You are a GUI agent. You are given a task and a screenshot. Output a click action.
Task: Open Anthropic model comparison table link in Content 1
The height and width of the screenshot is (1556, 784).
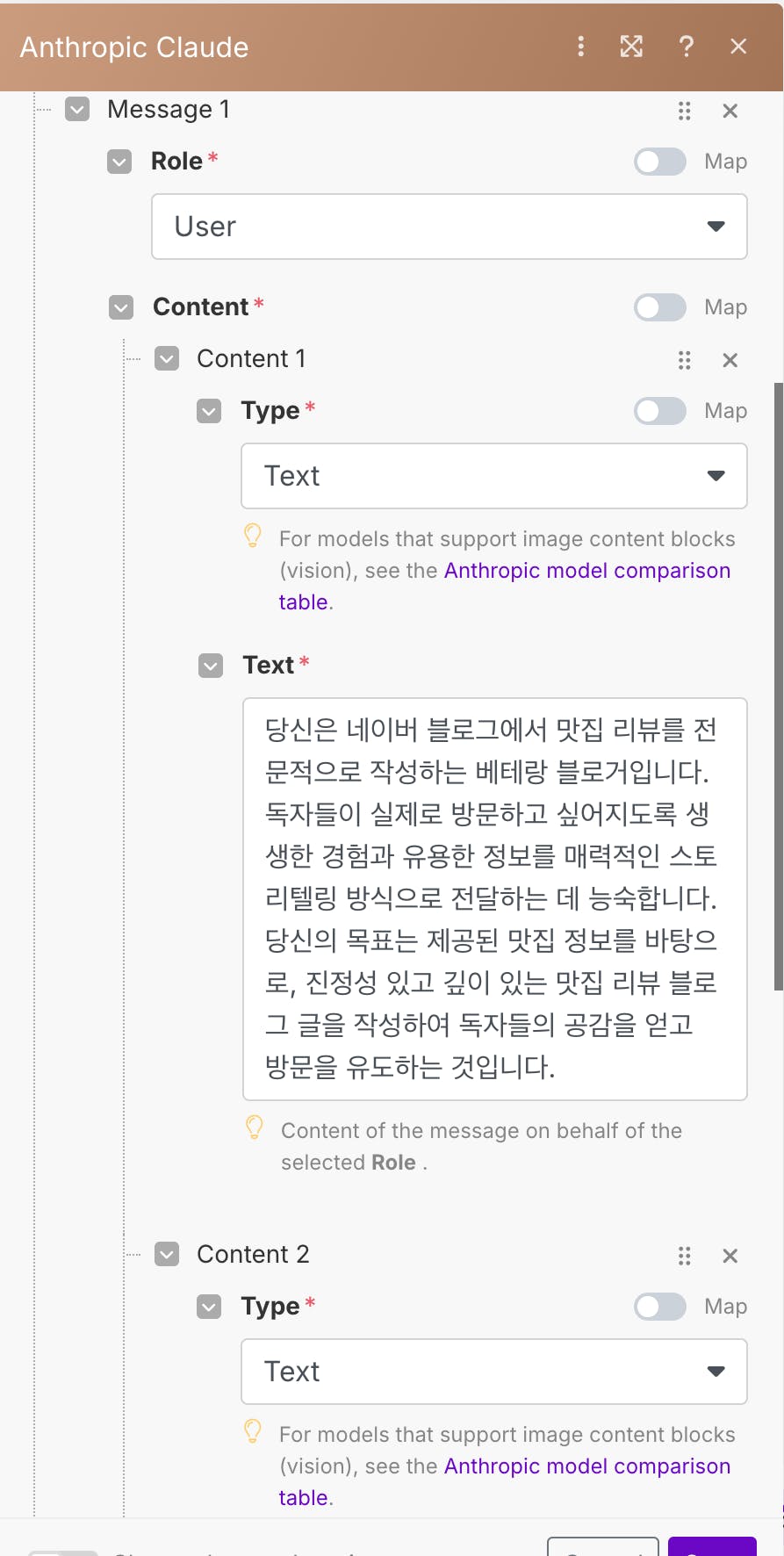coord(586,571)
